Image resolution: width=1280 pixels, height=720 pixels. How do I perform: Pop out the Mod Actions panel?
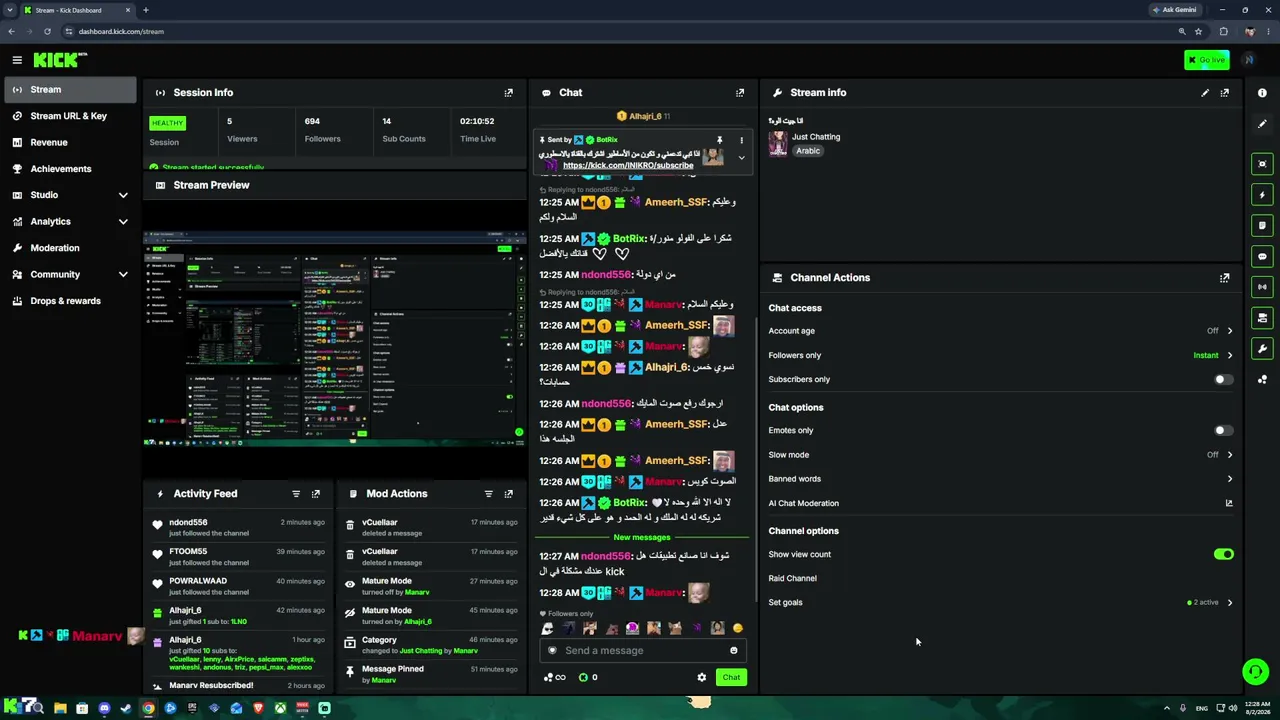509,494
